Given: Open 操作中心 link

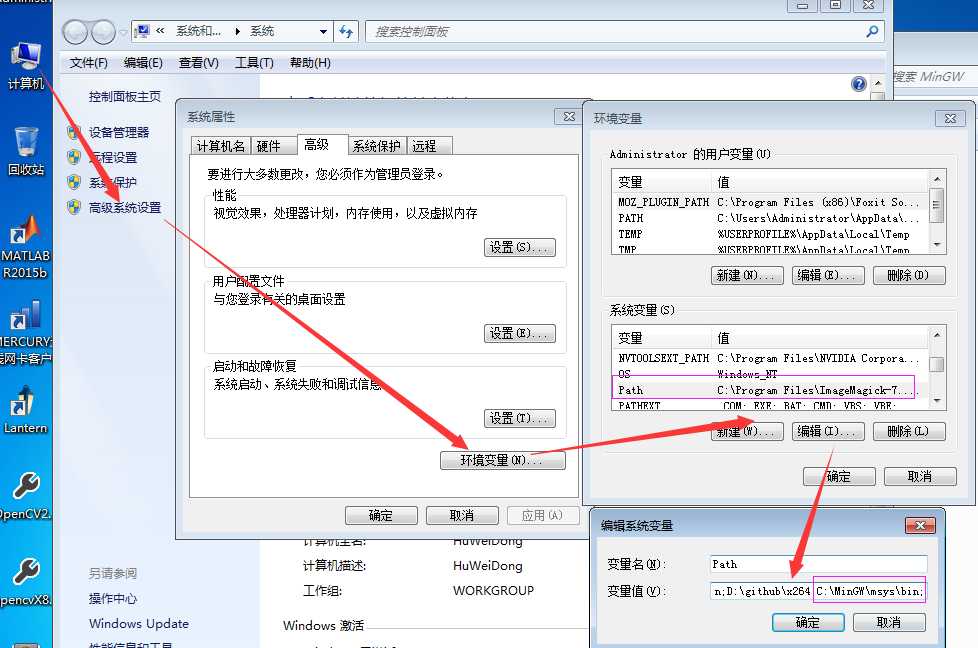Looking at the screenshot, I should coord(113,599).
